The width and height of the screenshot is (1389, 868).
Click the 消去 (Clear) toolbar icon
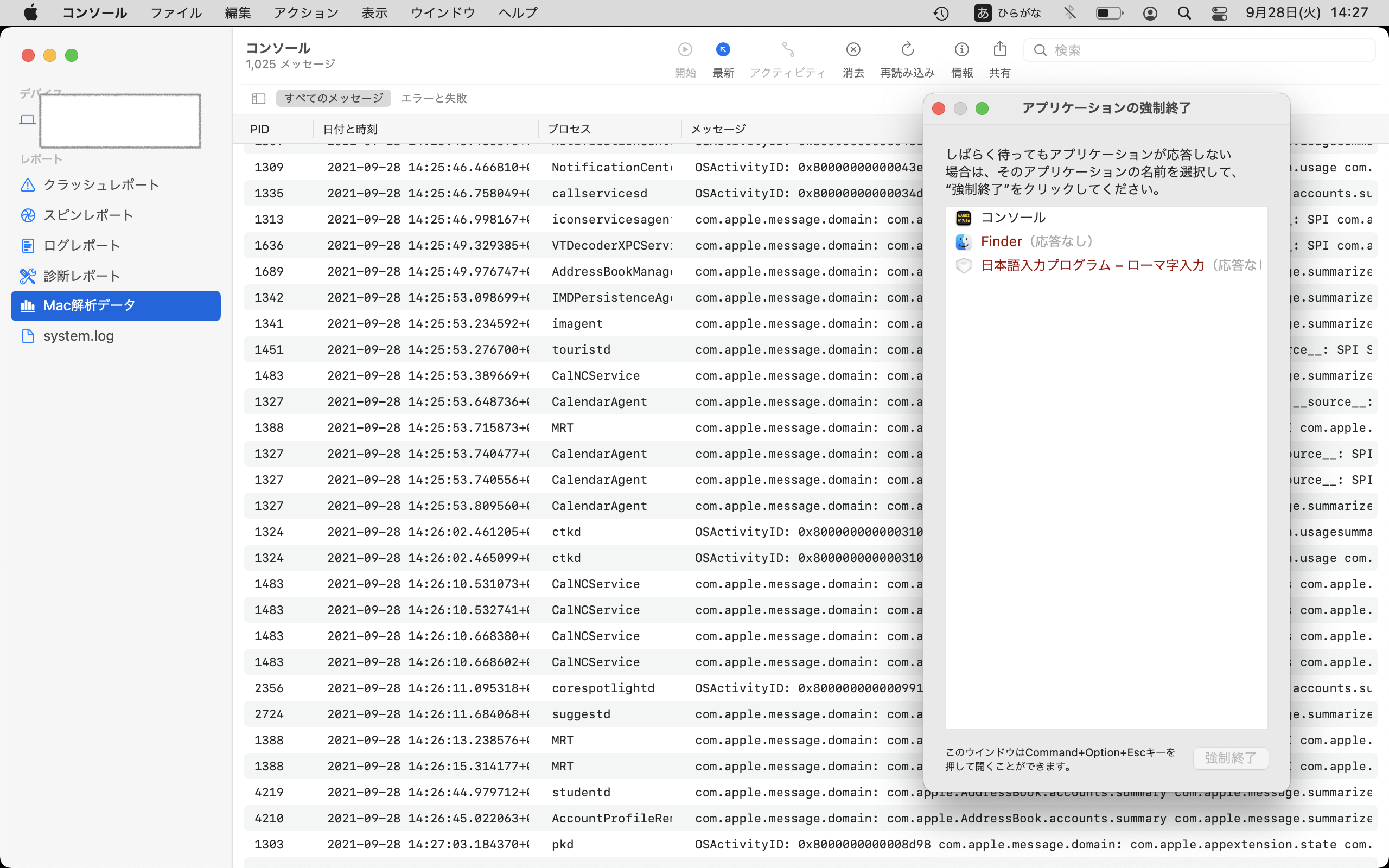coord(853,50)
